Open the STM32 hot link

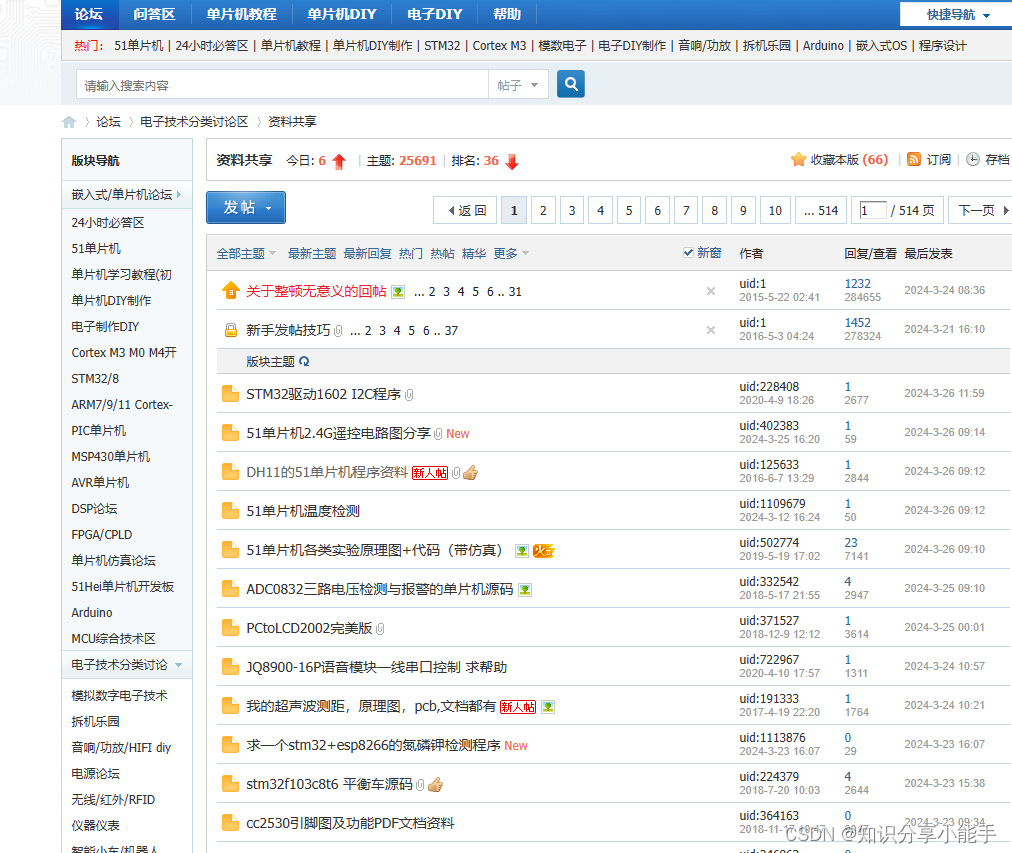[x=442, y=46]
